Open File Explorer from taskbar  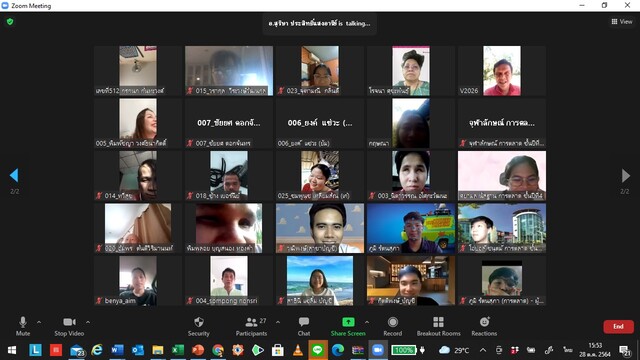[x=158, y=350]
